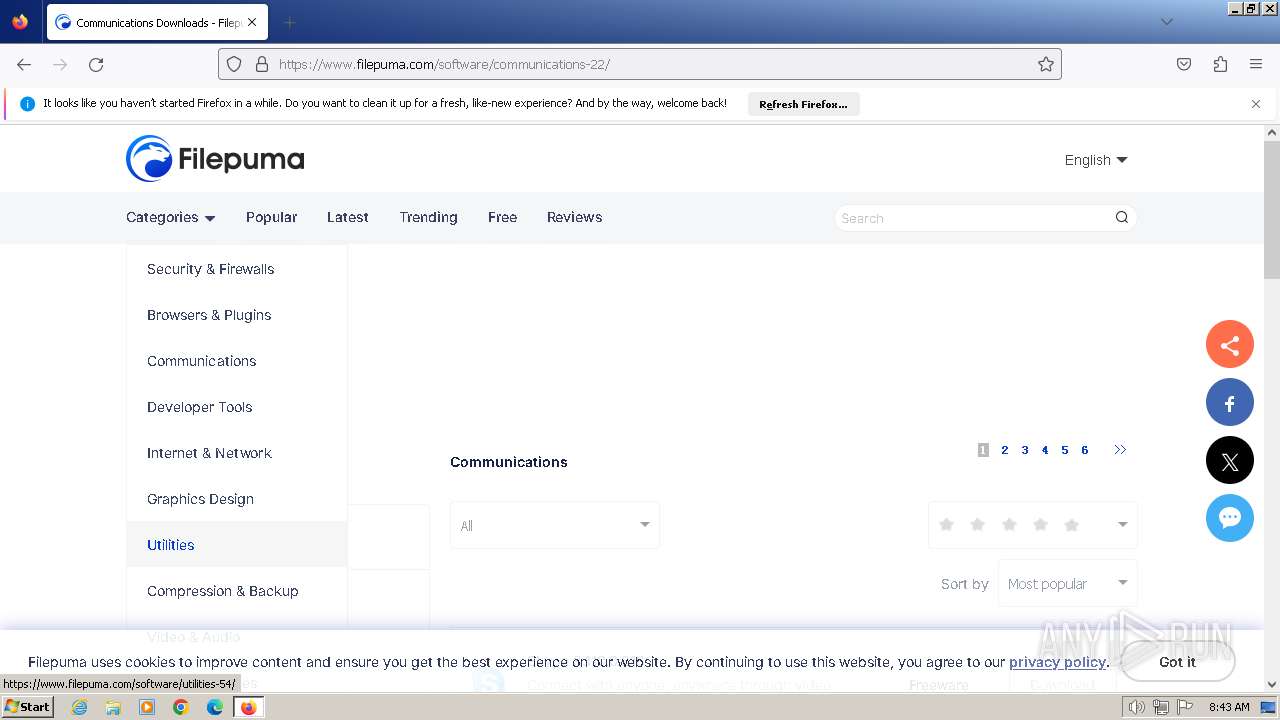Click the tracking protection shield icon

coord(234,64)
